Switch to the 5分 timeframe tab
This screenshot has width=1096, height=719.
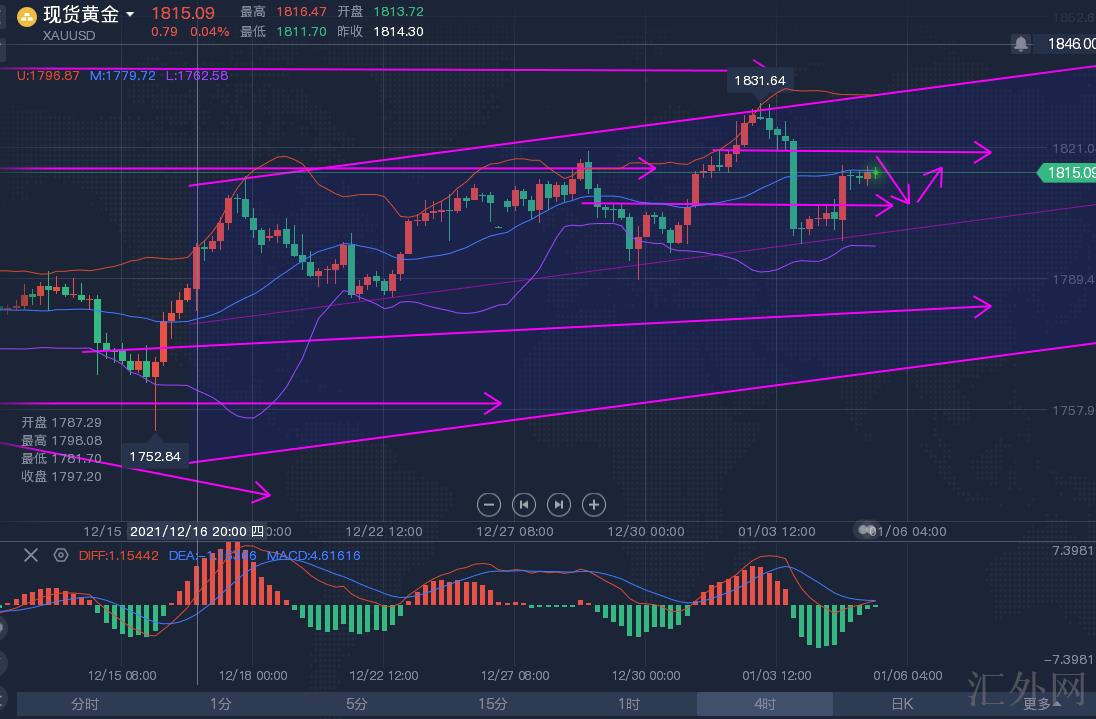[356, 704]
